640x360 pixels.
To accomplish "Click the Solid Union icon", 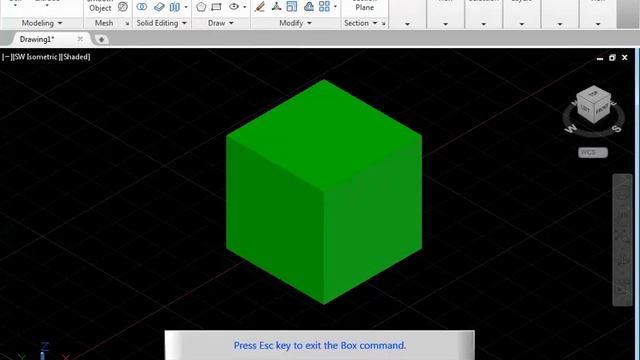I will [x=142, y=7].
